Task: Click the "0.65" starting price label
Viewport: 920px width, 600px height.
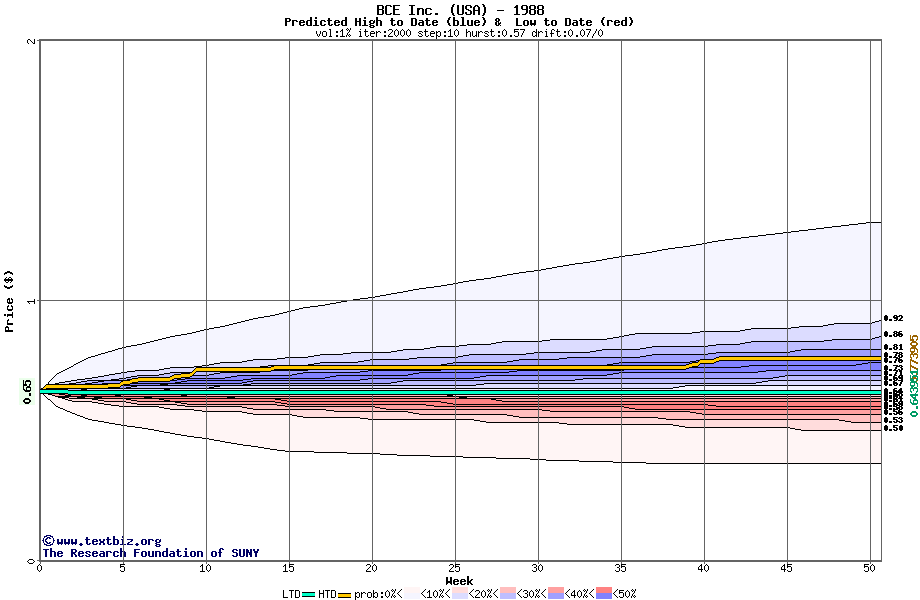Action: click(x=28, y=392)
